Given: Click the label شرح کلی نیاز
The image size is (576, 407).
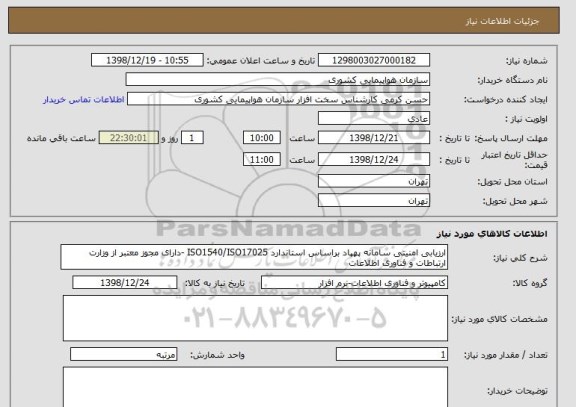Looking at the screenshot, I should pyautogui.click(x=520, y=258).
